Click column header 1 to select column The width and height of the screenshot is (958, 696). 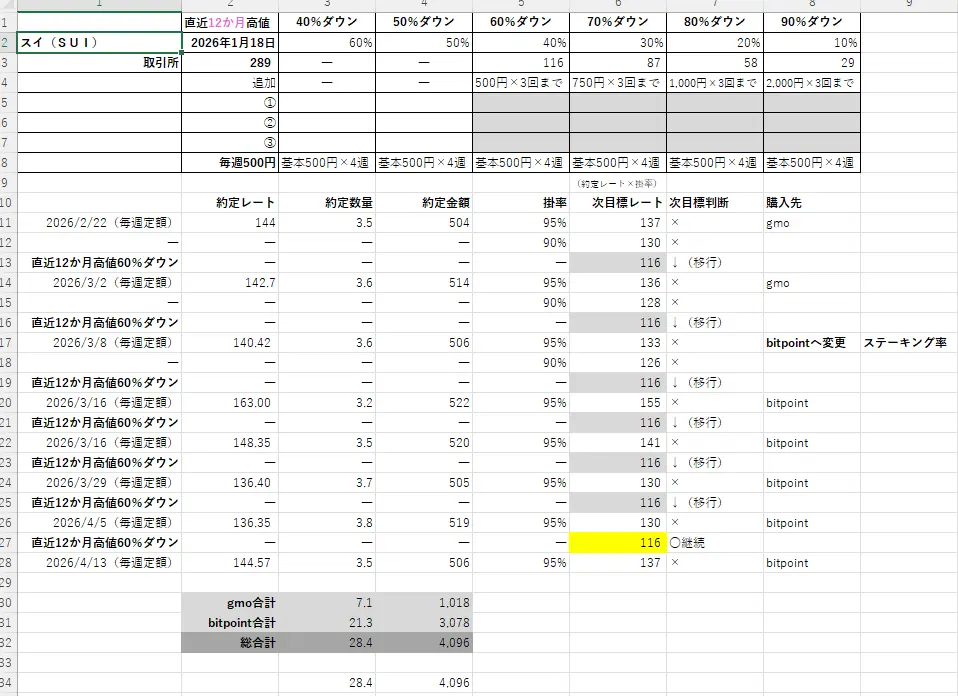click(97, 4)
